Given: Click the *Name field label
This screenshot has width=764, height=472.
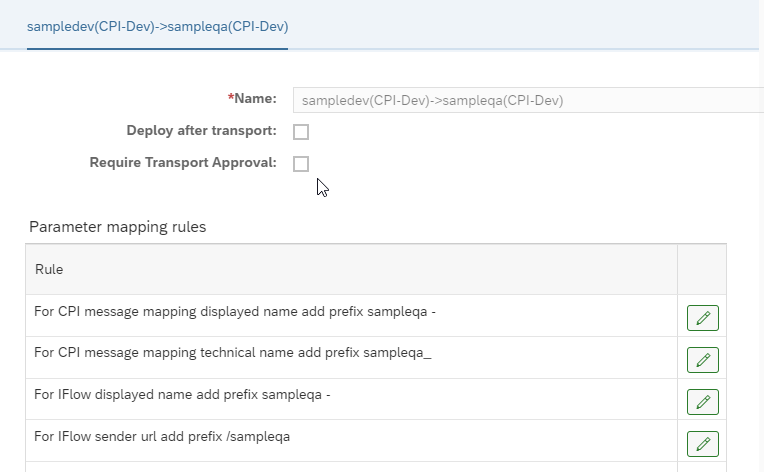Looking at the screenshot, I should pos(252,98).
